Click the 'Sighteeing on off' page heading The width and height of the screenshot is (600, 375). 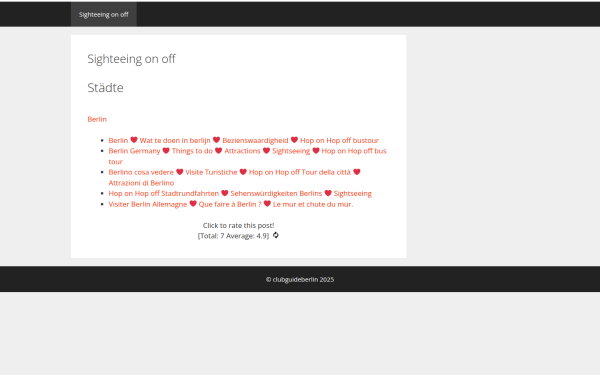coord(131,59)
